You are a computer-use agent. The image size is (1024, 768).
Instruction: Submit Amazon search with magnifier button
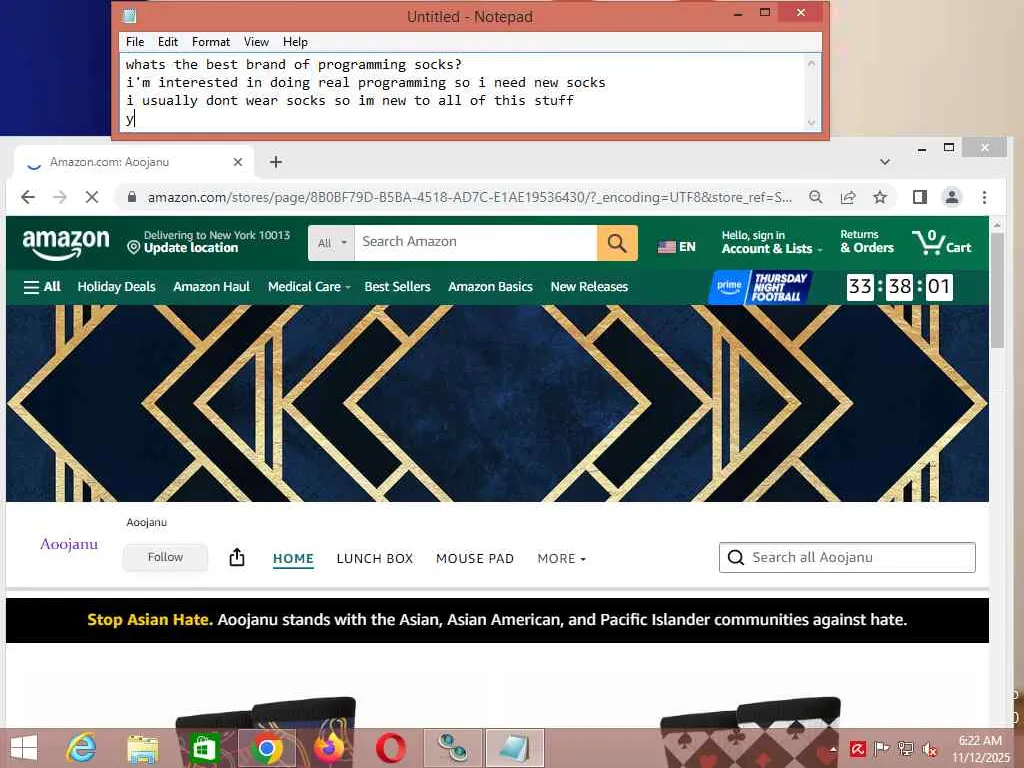click(x=617, y=243)
